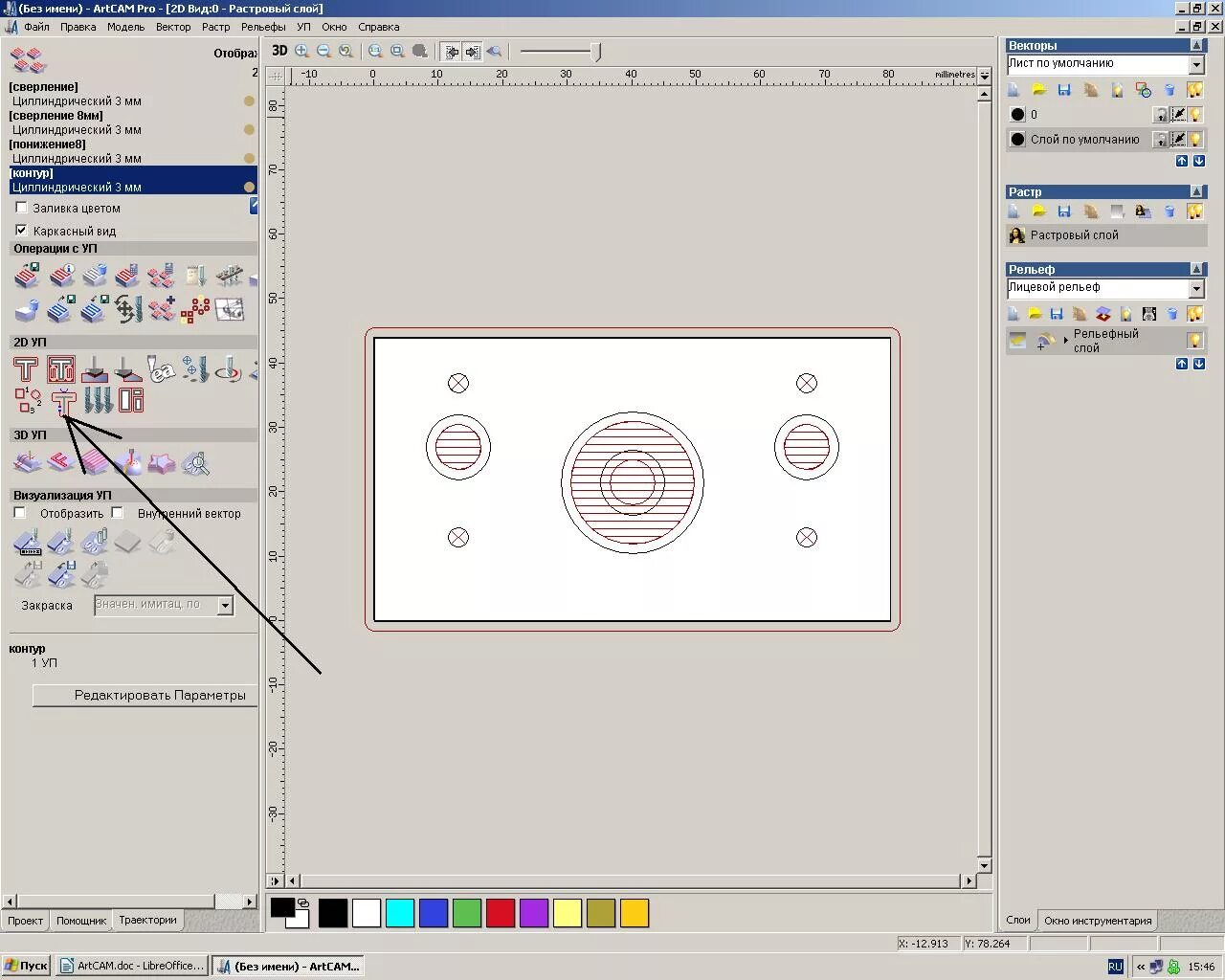
Task: Open the tool database notepad icon
Action: [x=195, y=276]
